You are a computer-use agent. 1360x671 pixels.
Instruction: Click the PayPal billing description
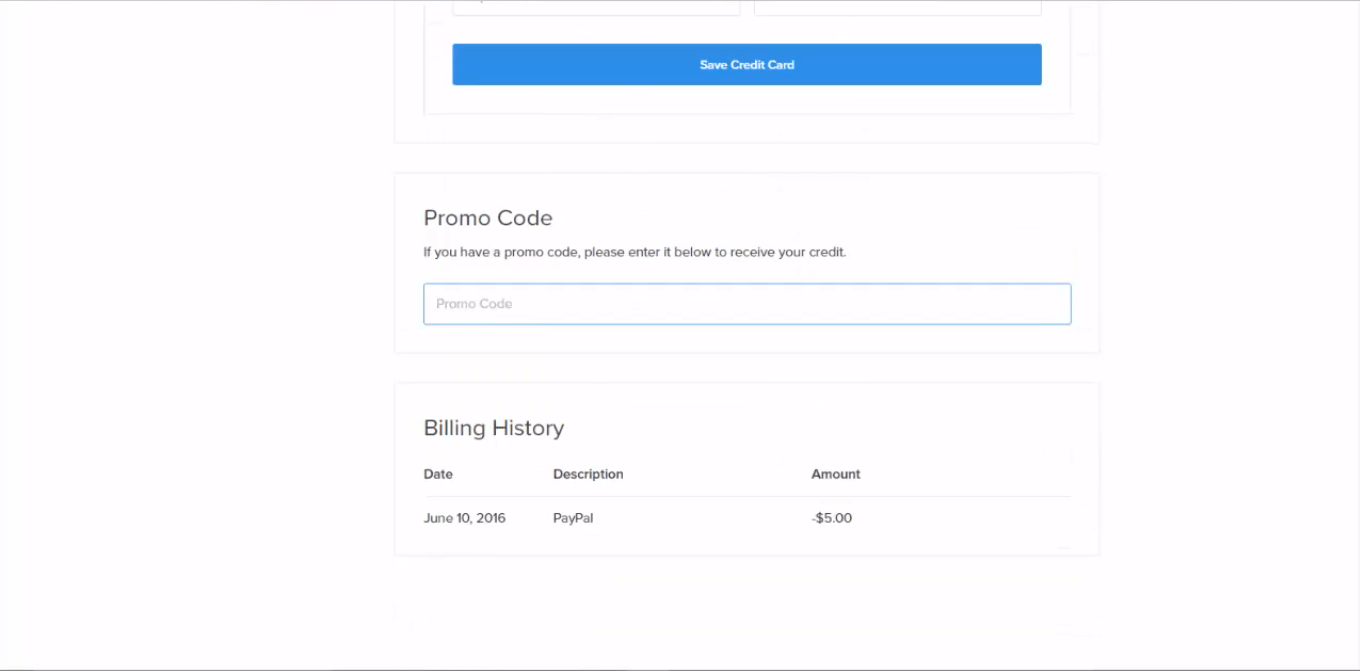pos(573,518)
